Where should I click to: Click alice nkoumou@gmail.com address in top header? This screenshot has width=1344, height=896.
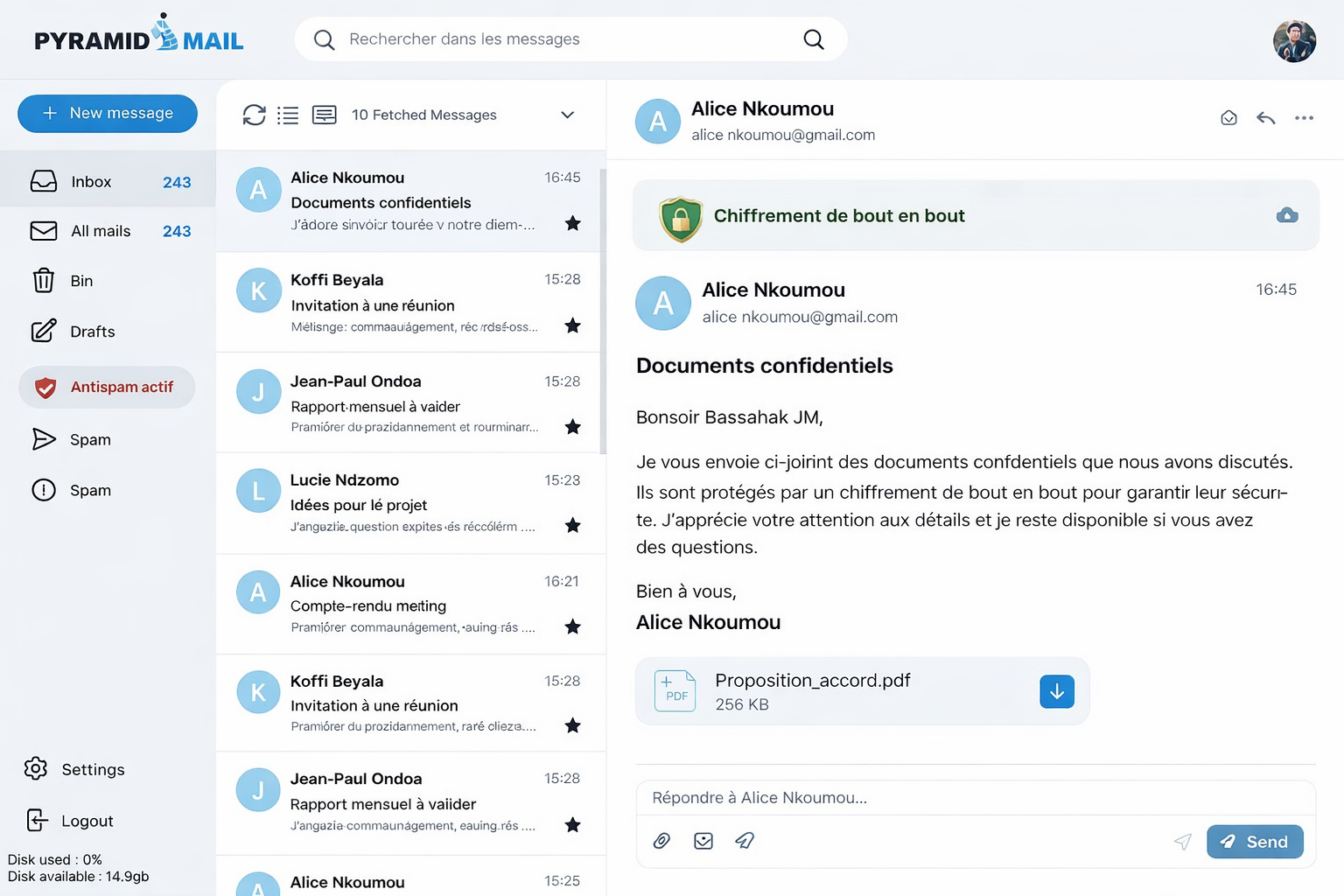[x=783, y=135]
